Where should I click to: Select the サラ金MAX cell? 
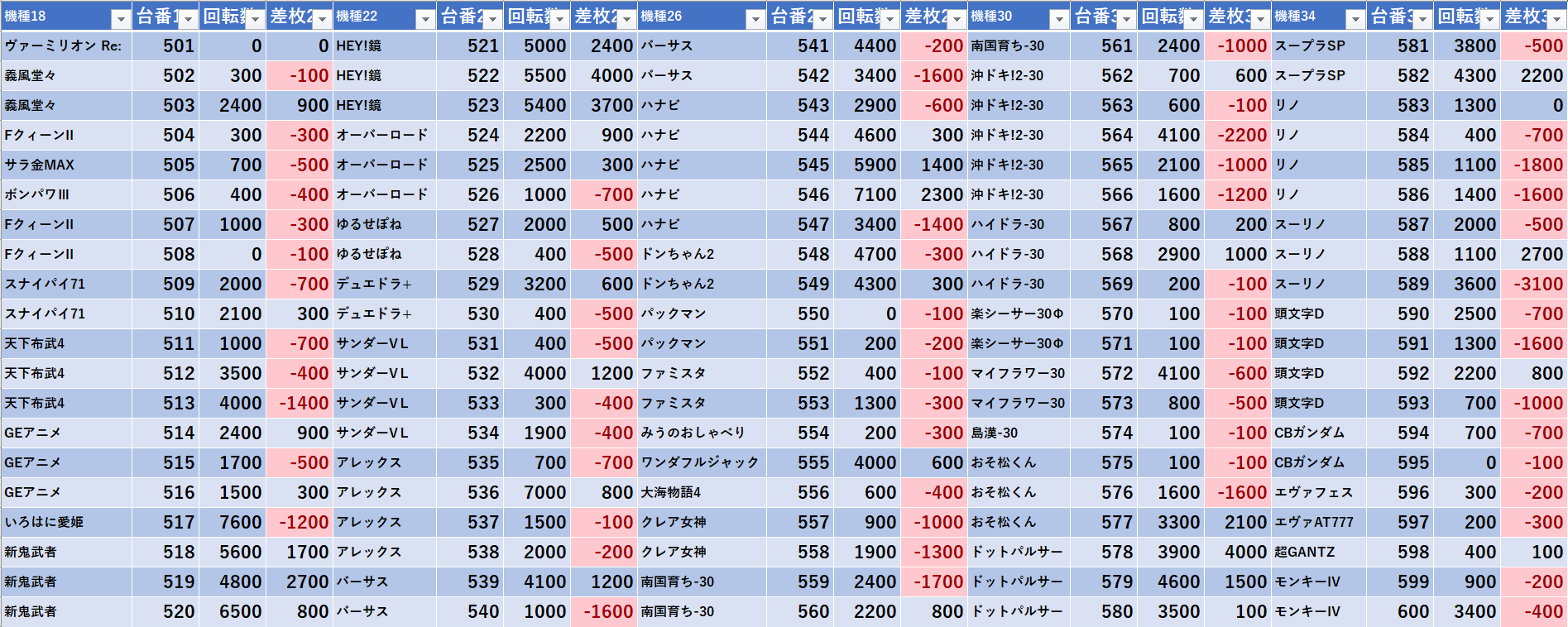66,165
